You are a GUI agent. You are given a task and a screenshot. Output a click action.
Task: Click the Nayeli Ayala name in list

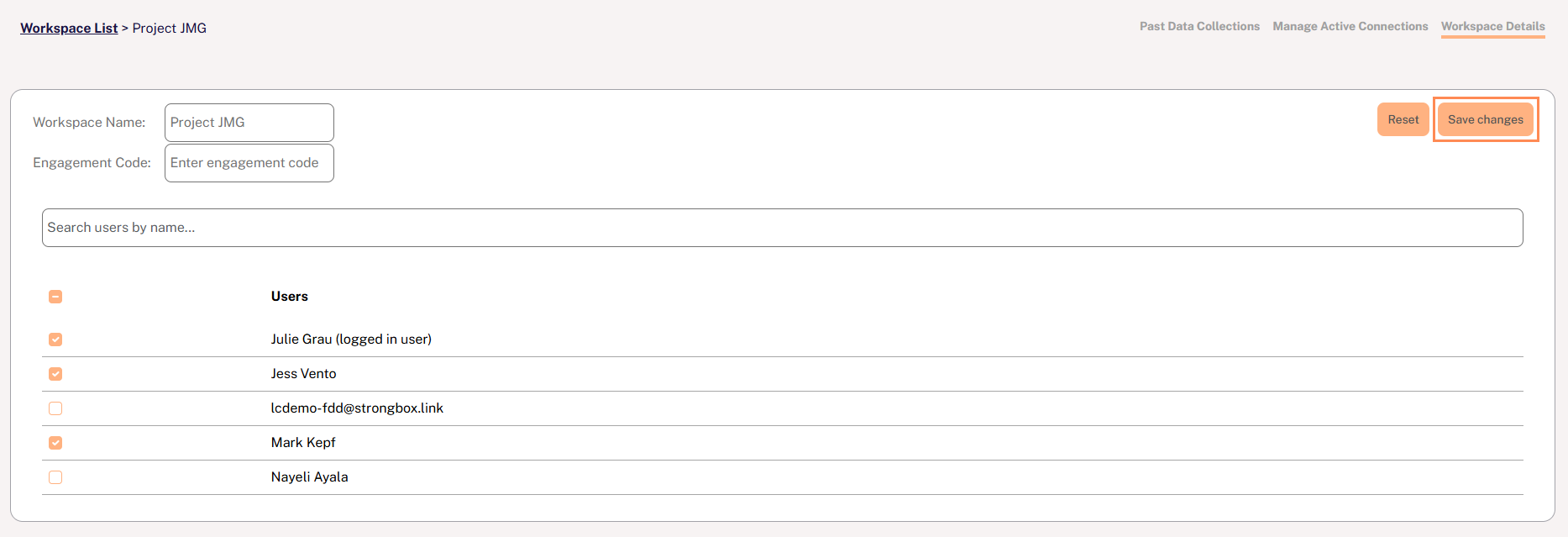click(x=309, y=477)
